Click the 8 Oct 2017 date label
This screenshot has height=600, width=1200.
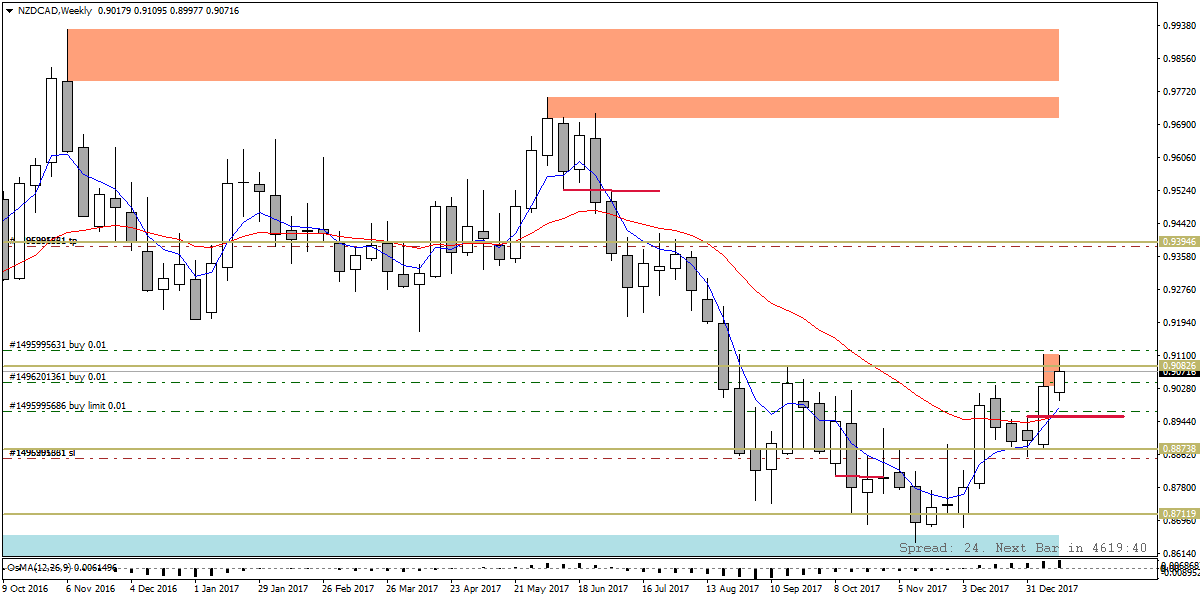tap(857, 590)
